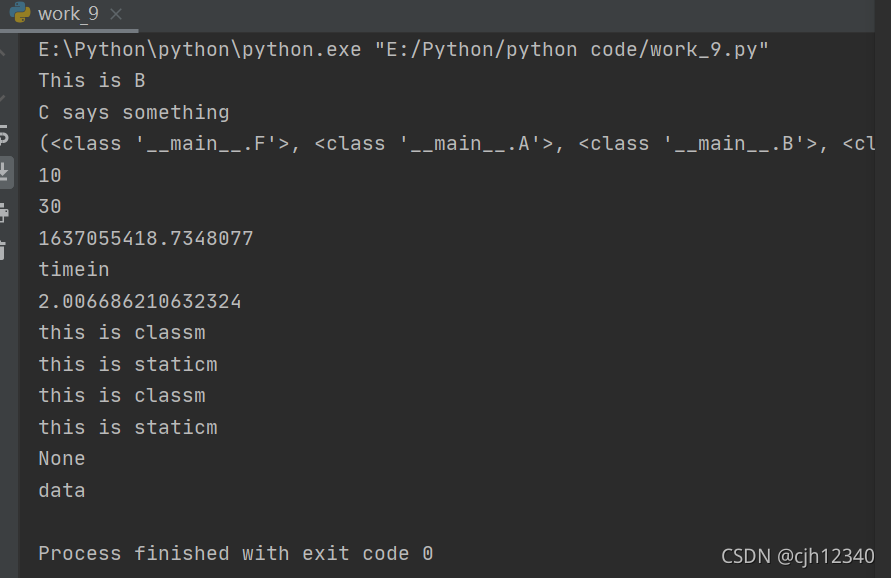This screenshot has height=578, width=891.
Task: Click the last 'this is staticm' line
Action: (x=128, y=427)
